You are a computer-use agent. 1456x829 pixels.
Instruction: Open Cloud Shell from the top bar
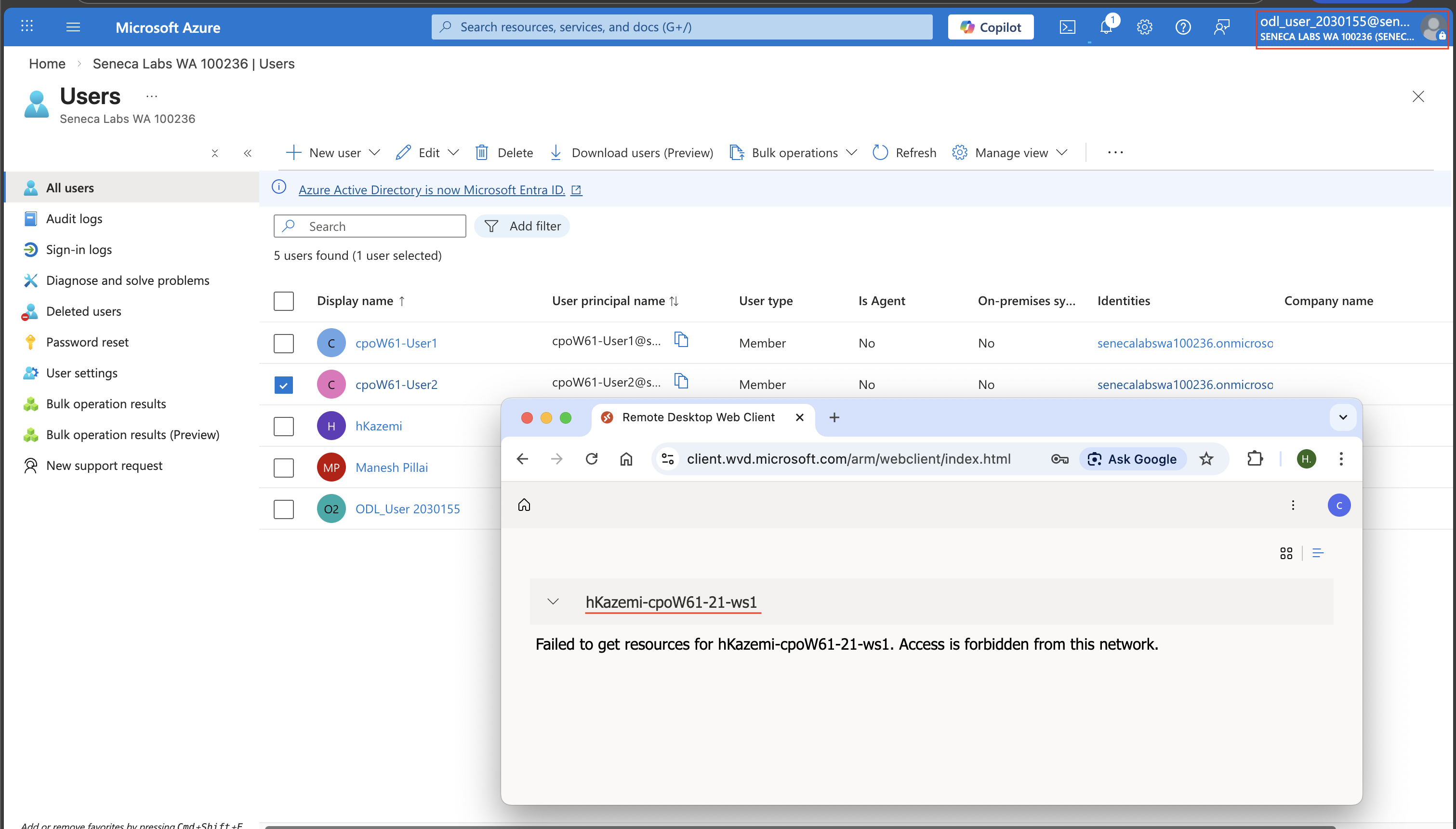click(x=1067, y=27)
